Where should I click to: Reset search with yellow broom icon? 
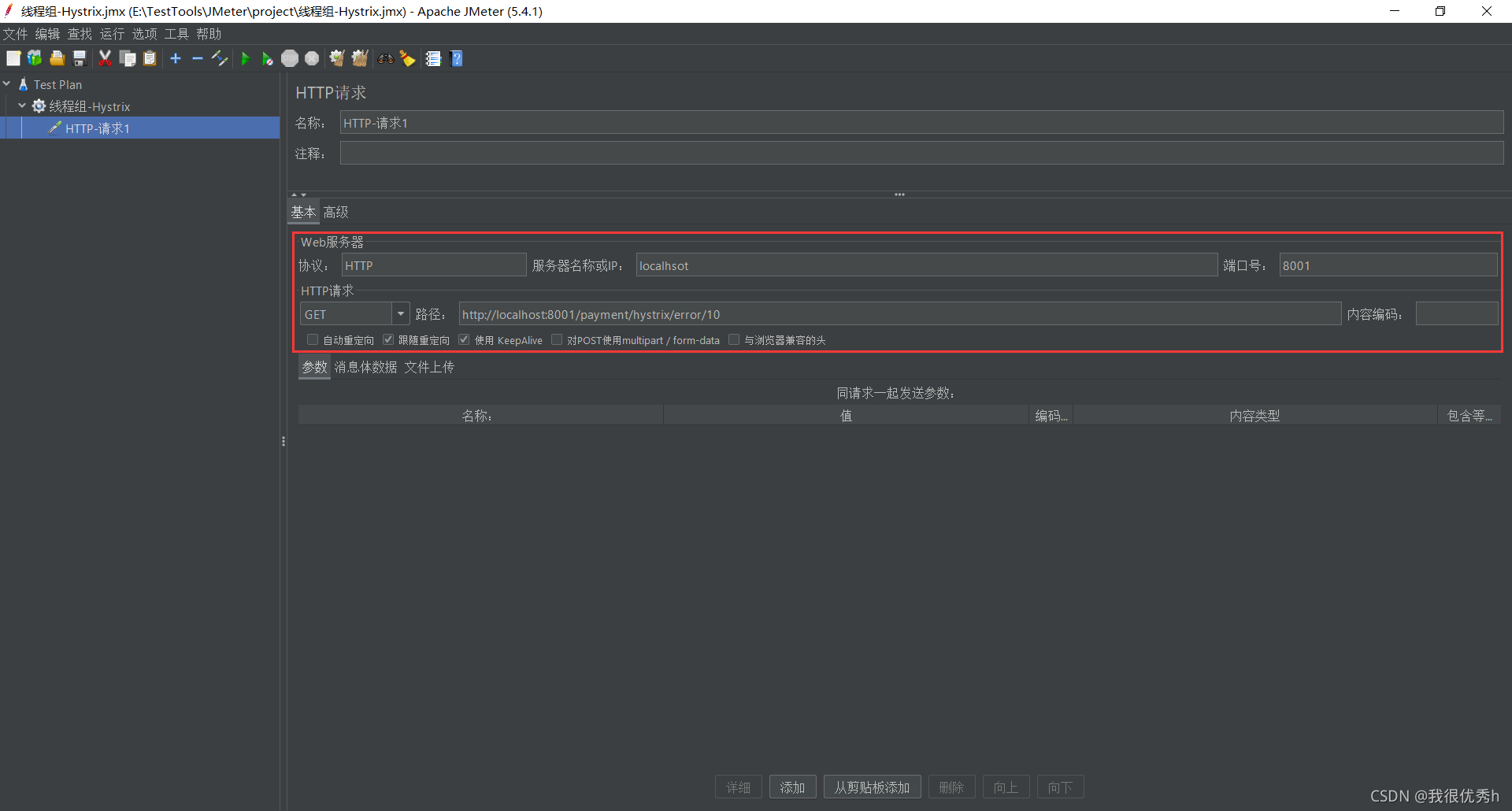coord(407,58)
